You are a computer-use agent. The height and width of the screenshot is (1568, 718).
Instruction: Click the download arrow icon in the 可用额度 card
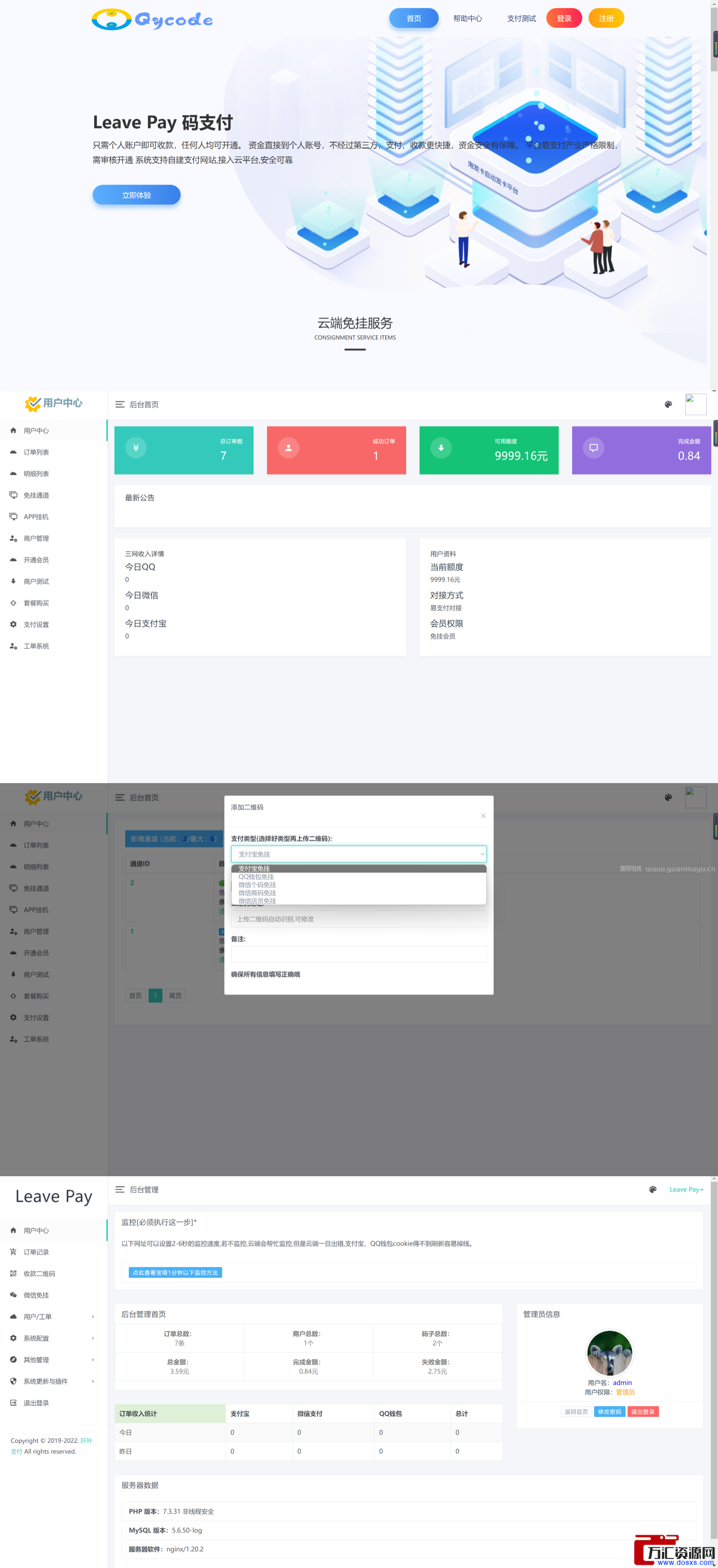pos(441,447)
